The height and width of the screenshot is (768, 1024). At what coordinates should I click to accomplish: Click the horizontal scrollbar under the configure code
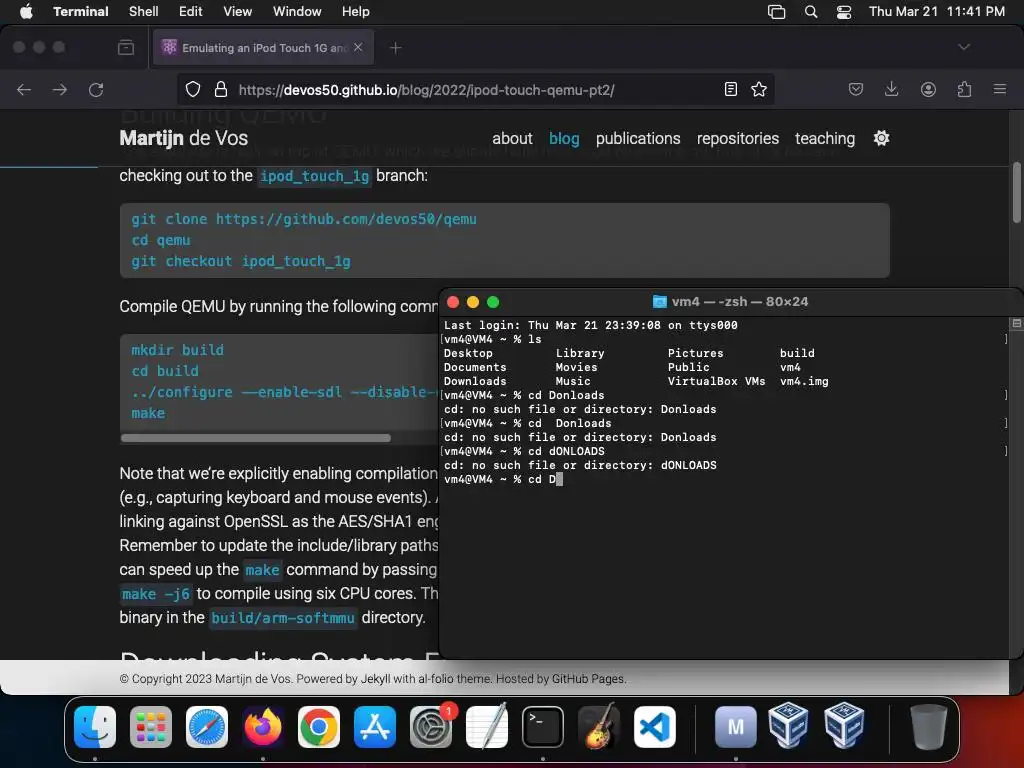coord(256,438)
